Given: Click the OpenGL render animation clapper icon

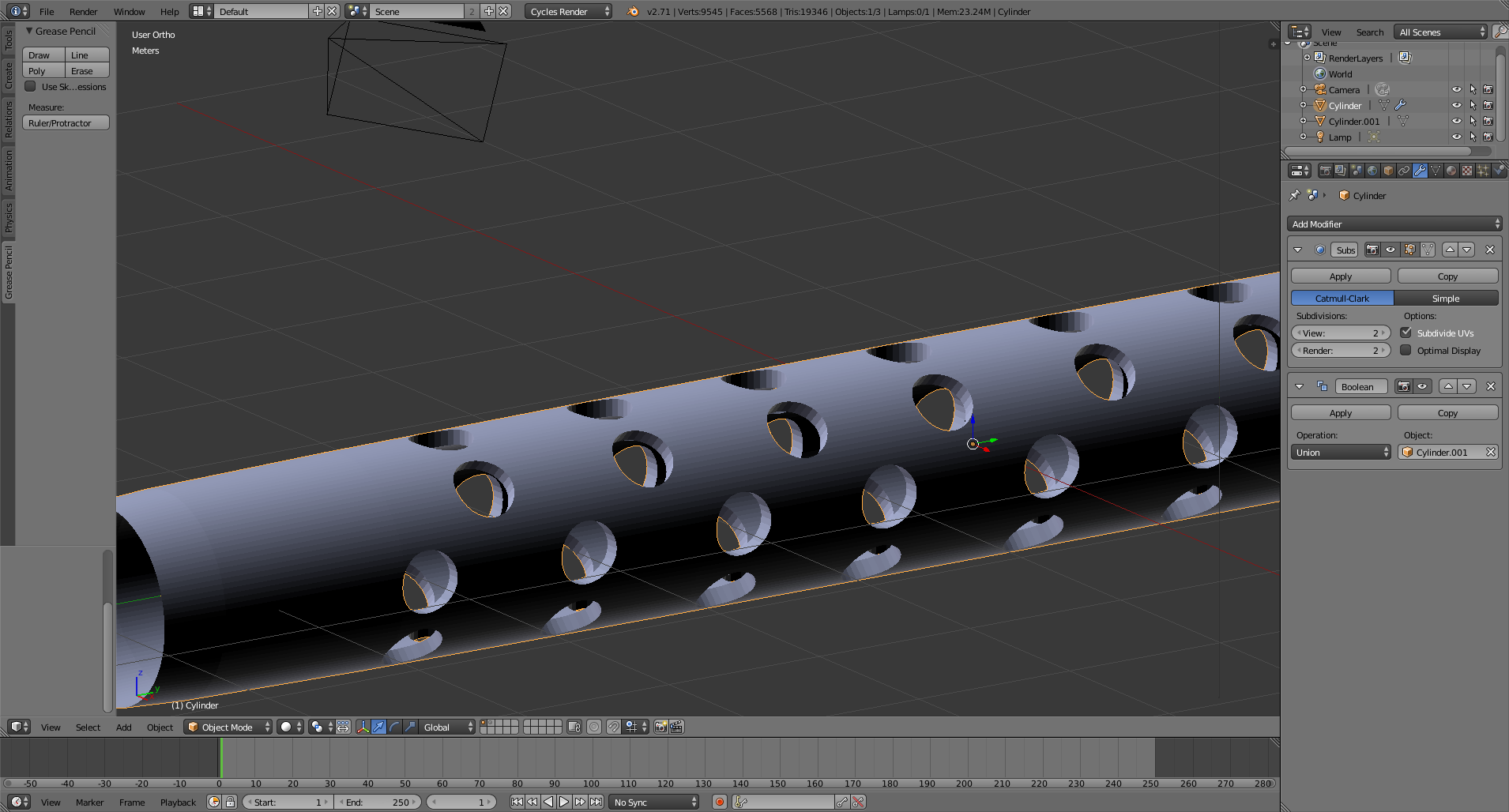Looking at the screenshot, I should tap(677, 727).
